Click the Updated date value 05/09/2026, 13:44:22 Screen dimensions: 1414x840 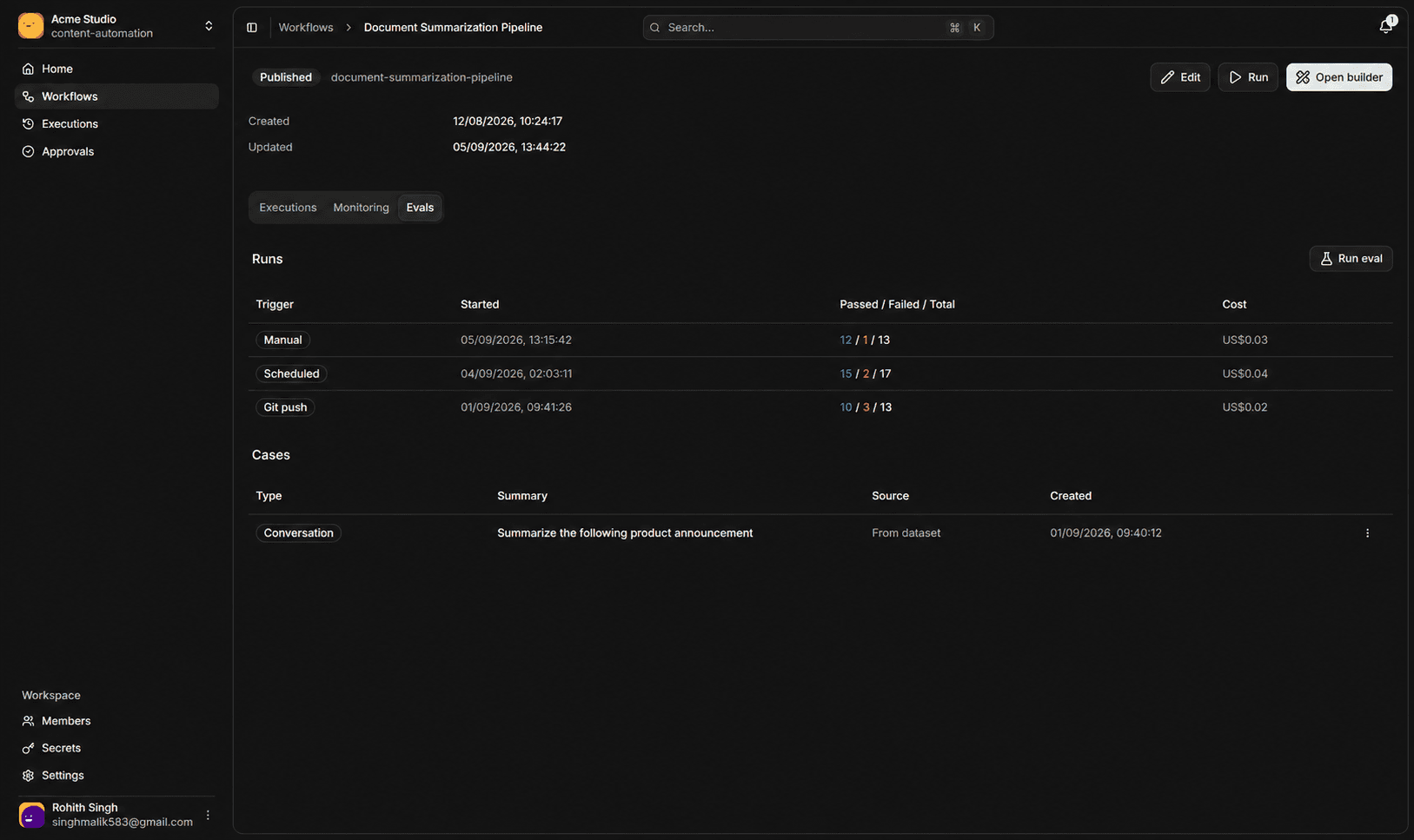pyautogui.click(x=509, y=148)
